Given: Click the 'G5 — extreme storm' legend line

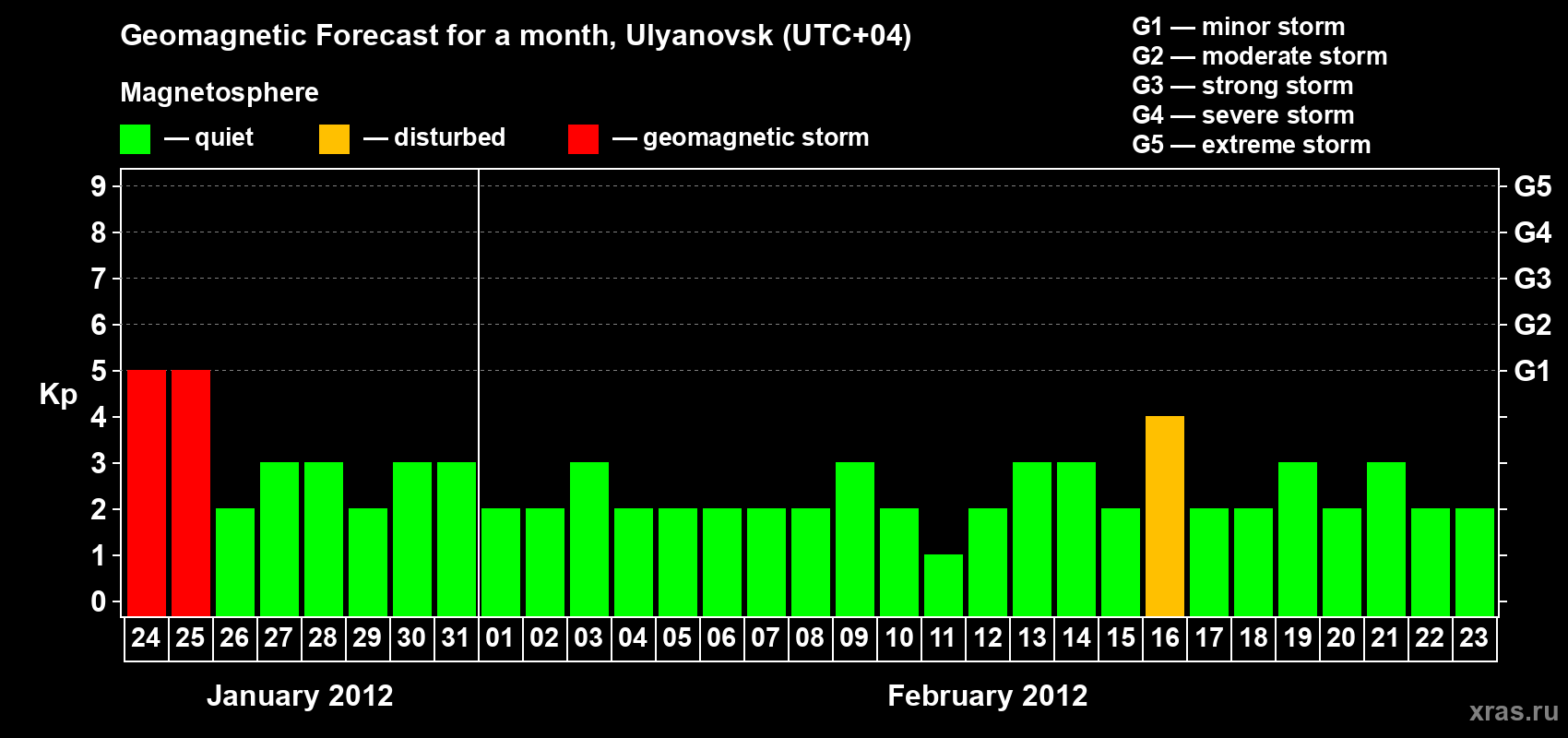Looking at the screenshot, I should click(x=1251, y=145).
